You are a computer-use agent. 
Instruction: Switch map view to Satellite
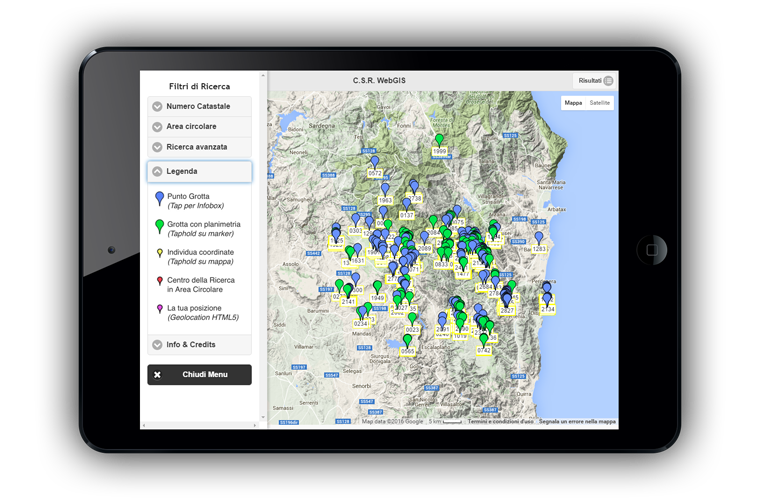point(600,103)
